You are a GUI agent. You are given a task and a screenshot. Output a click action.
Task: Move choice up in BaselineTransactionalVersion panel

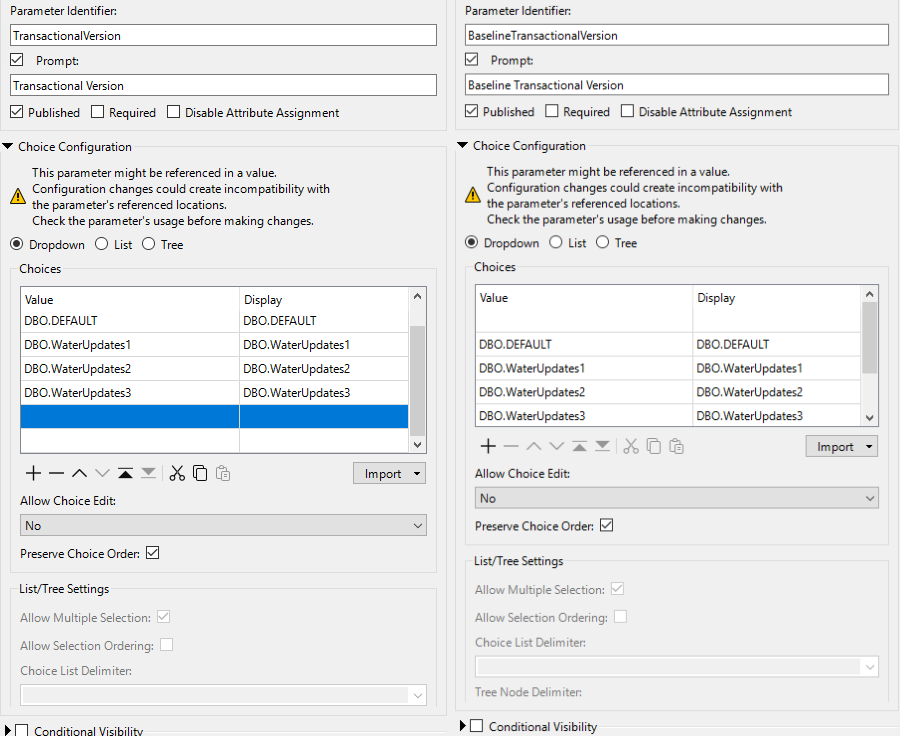pyautogui.click(x=534, y=446)
